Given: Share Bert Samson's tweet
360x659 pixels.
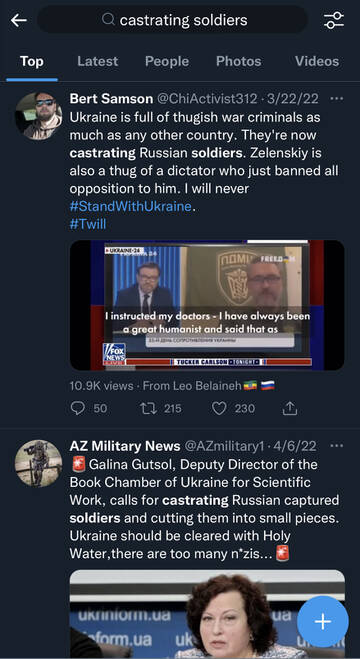Looking at the screenshot, I should coord(289,408).
